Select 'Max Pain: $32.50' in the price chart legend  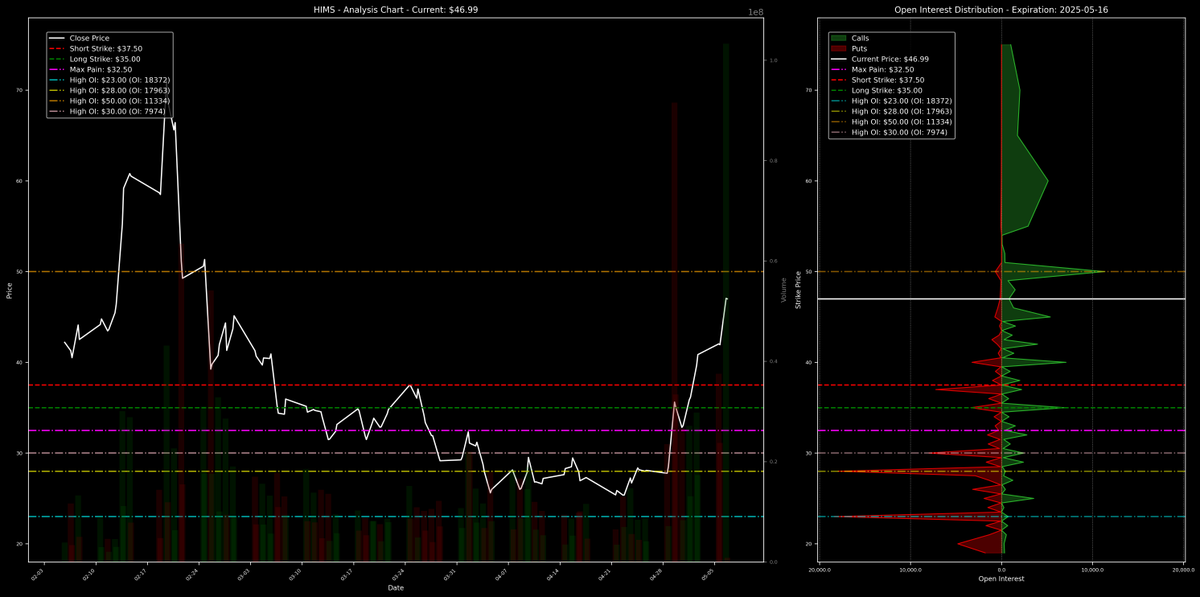coord(101,69)
